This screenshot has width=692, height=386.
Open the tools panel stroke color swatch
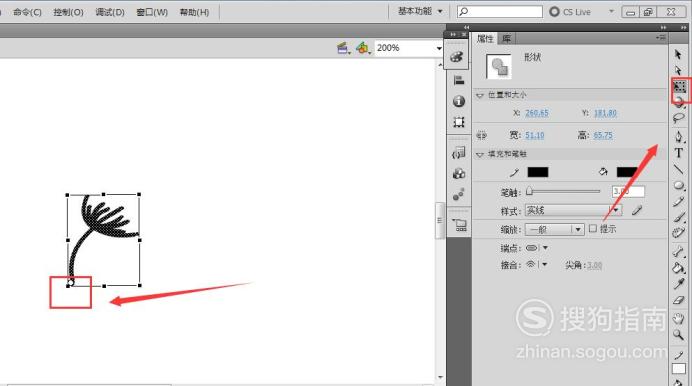click(679, 369)
